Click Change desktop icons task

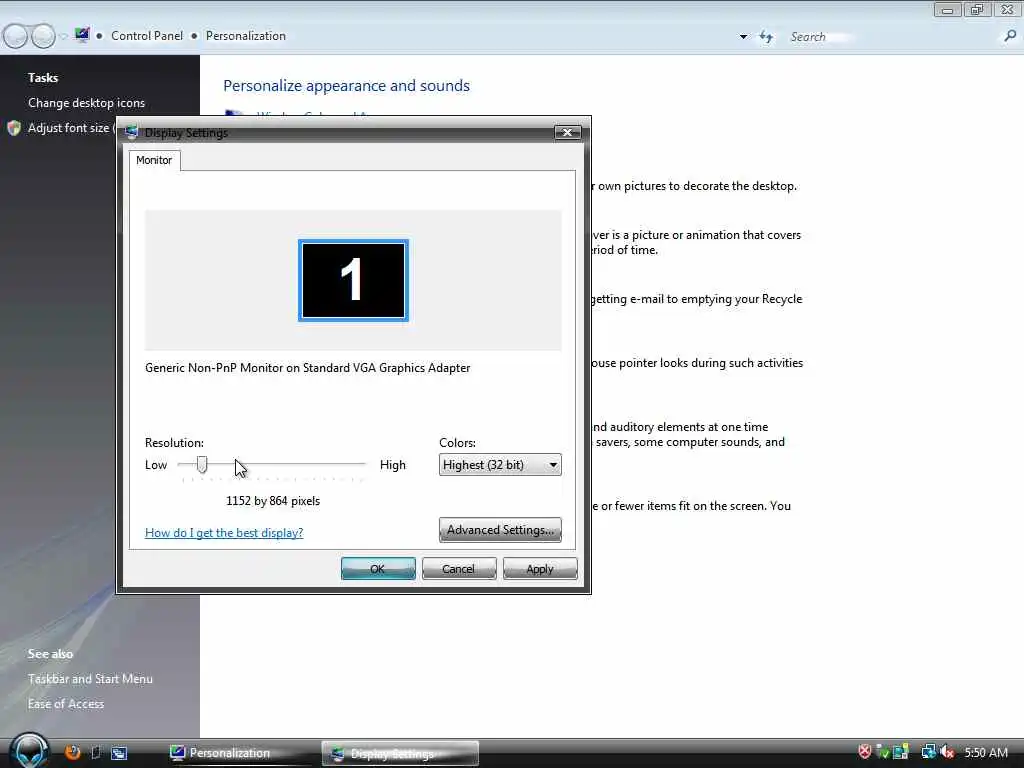click(x=86, y=103)
